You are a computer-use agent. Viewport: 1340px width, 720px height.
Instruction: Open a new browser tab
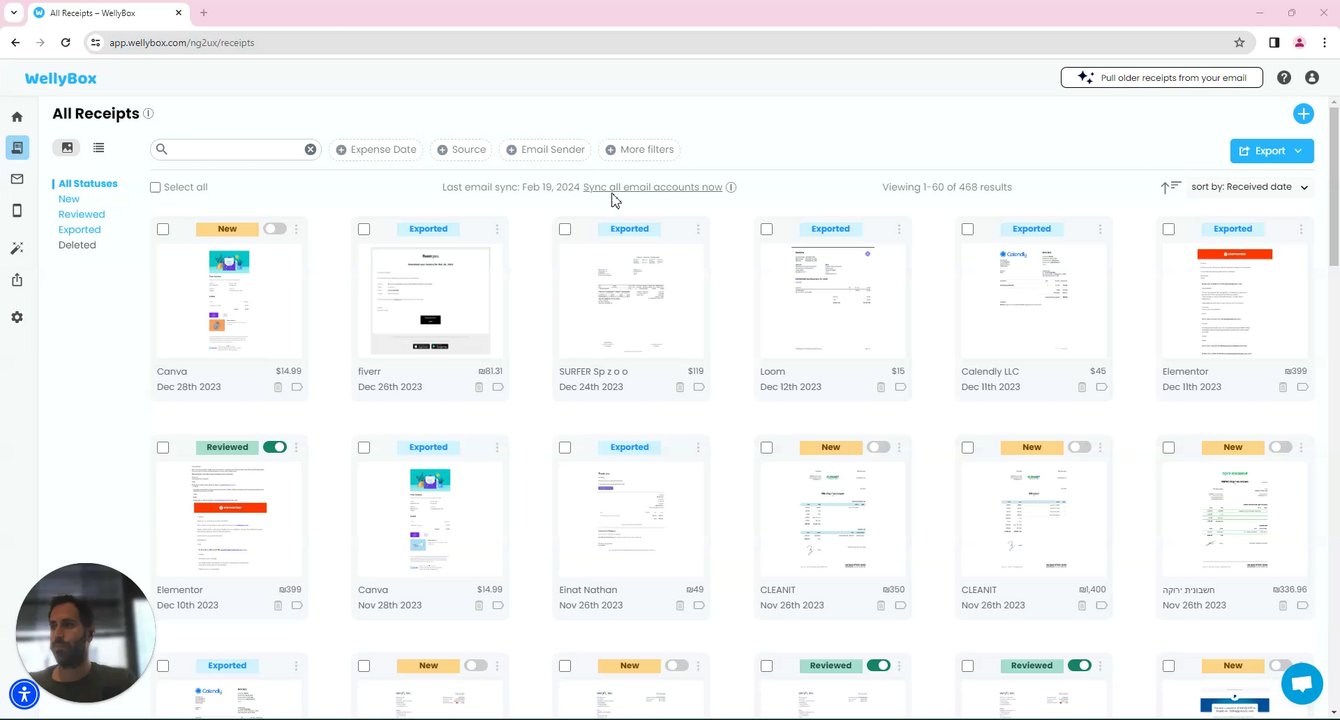click(203, 13)
